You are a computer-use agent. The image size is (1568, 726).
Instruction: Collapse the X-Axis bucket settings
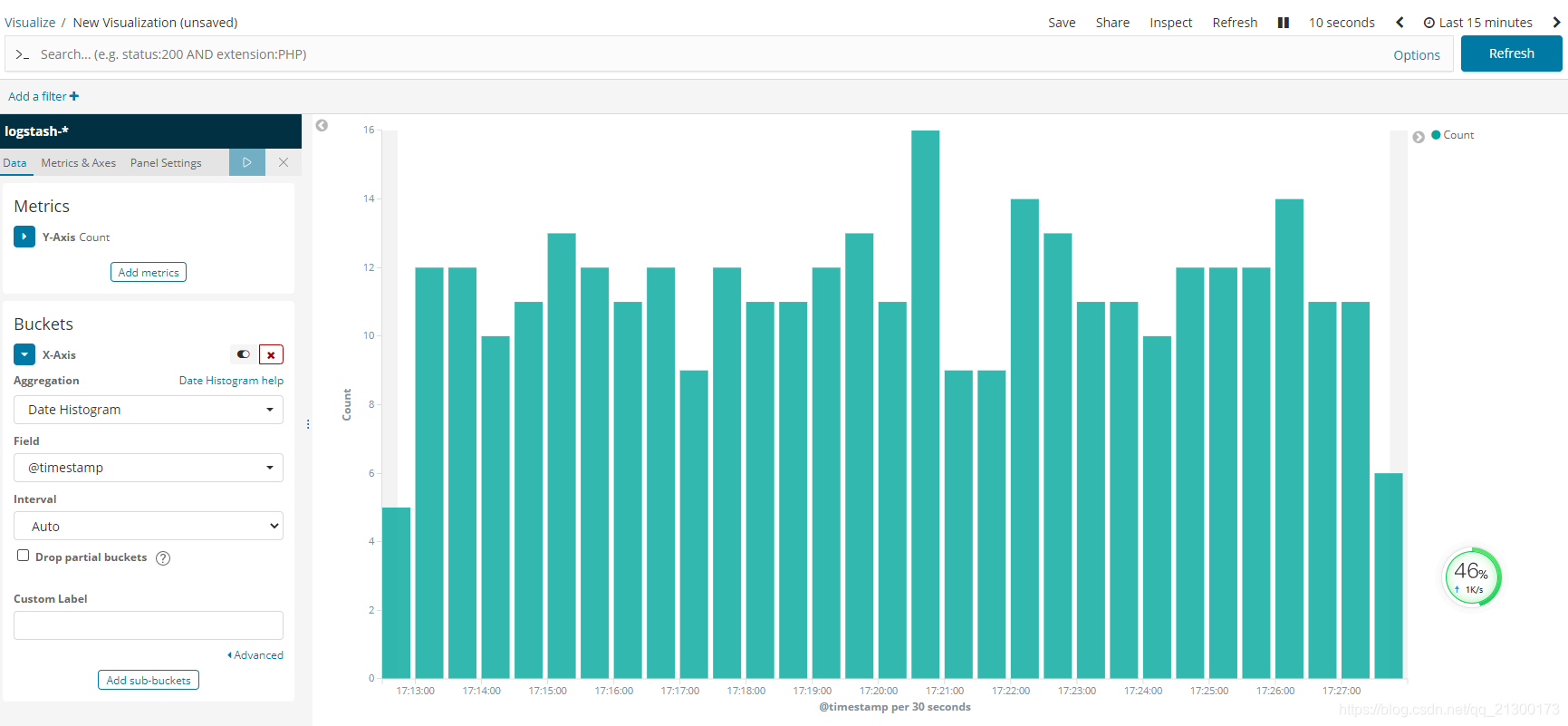click(x=24, y=354)
